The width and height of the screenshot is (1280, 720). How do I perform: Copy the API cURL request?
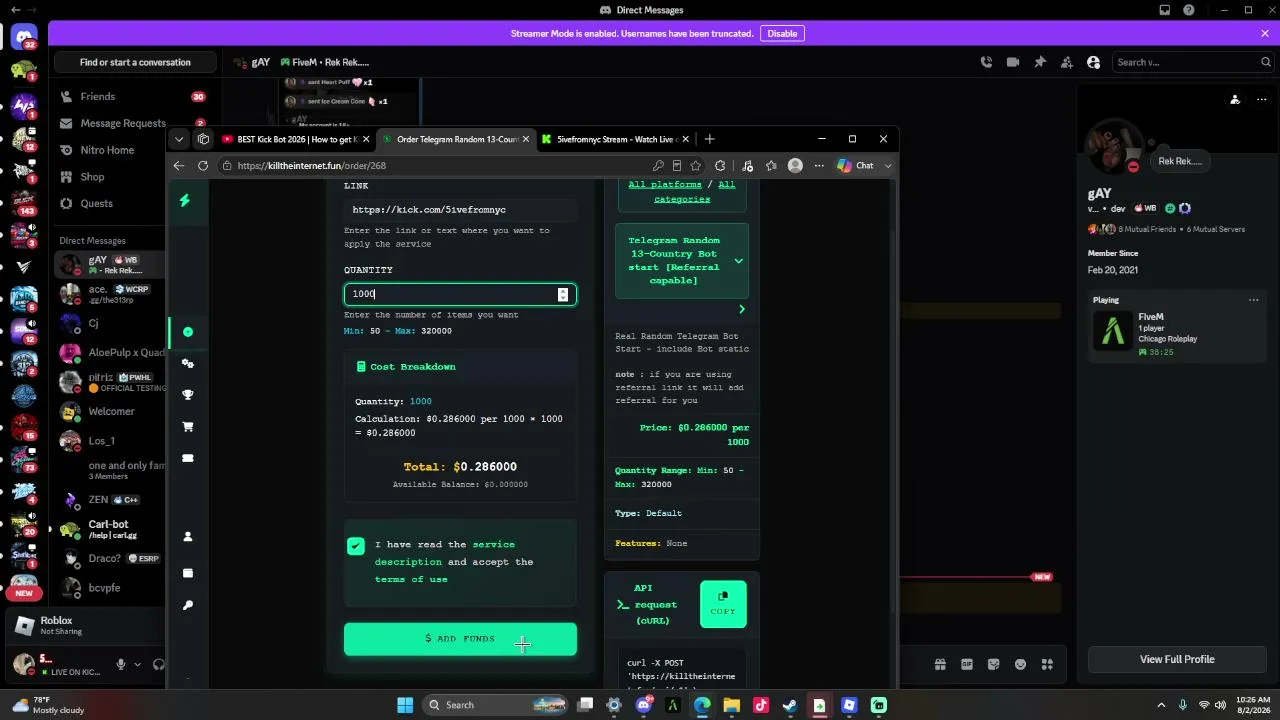coord(723,604)
